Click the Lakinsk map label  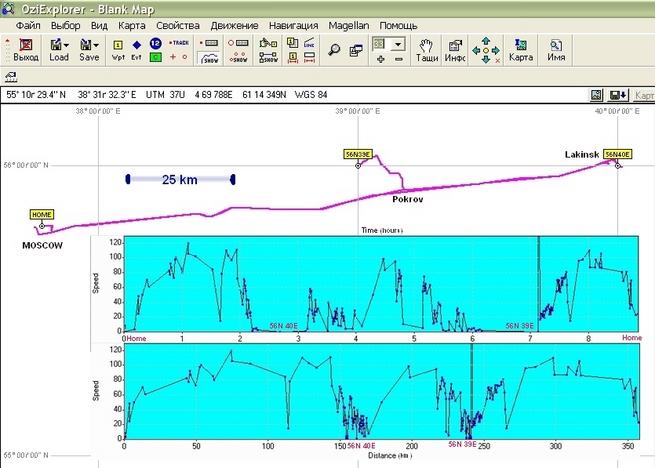pos(582,155)
